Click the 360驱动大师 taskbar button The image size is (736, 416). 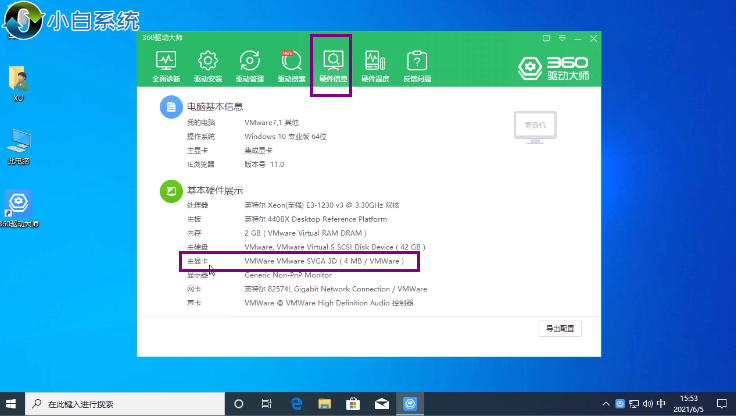(410, 404)
